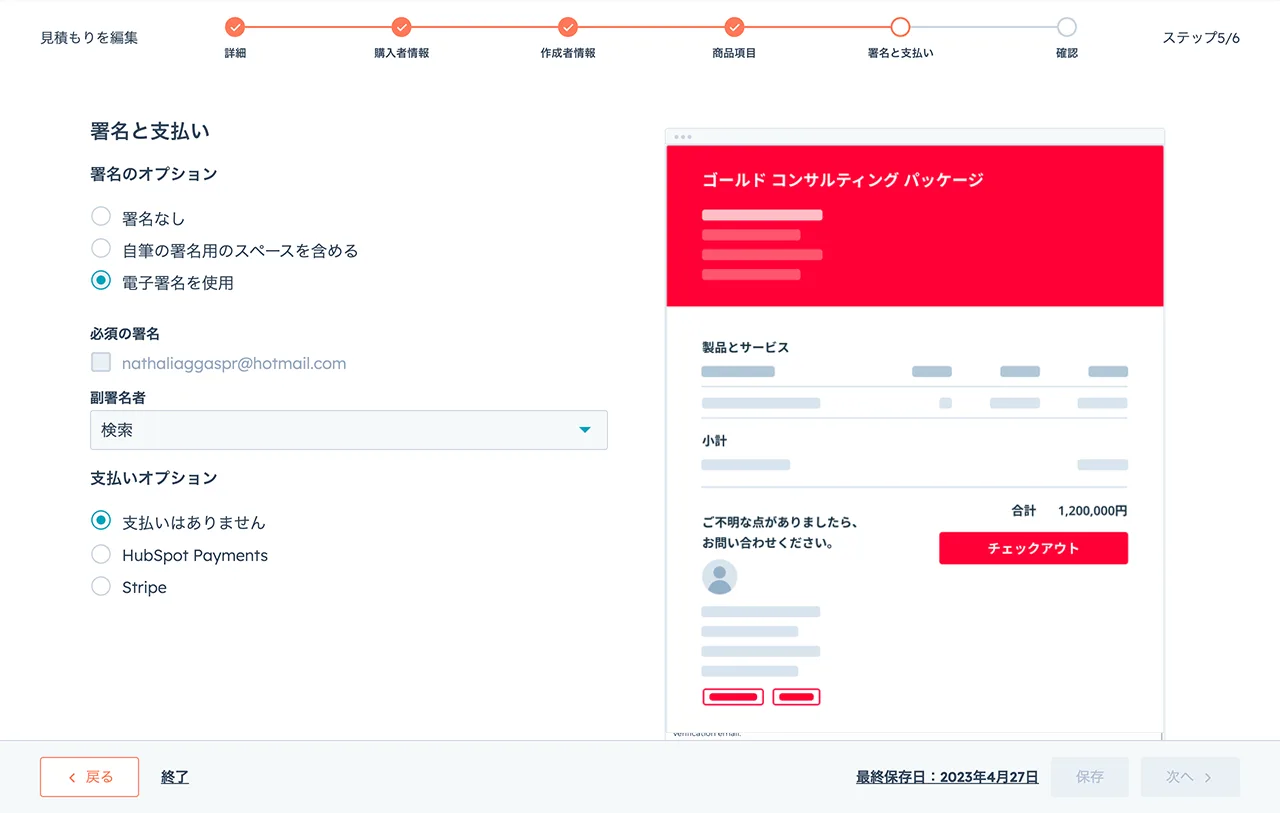Click the 終了 link

coord(175,777)
